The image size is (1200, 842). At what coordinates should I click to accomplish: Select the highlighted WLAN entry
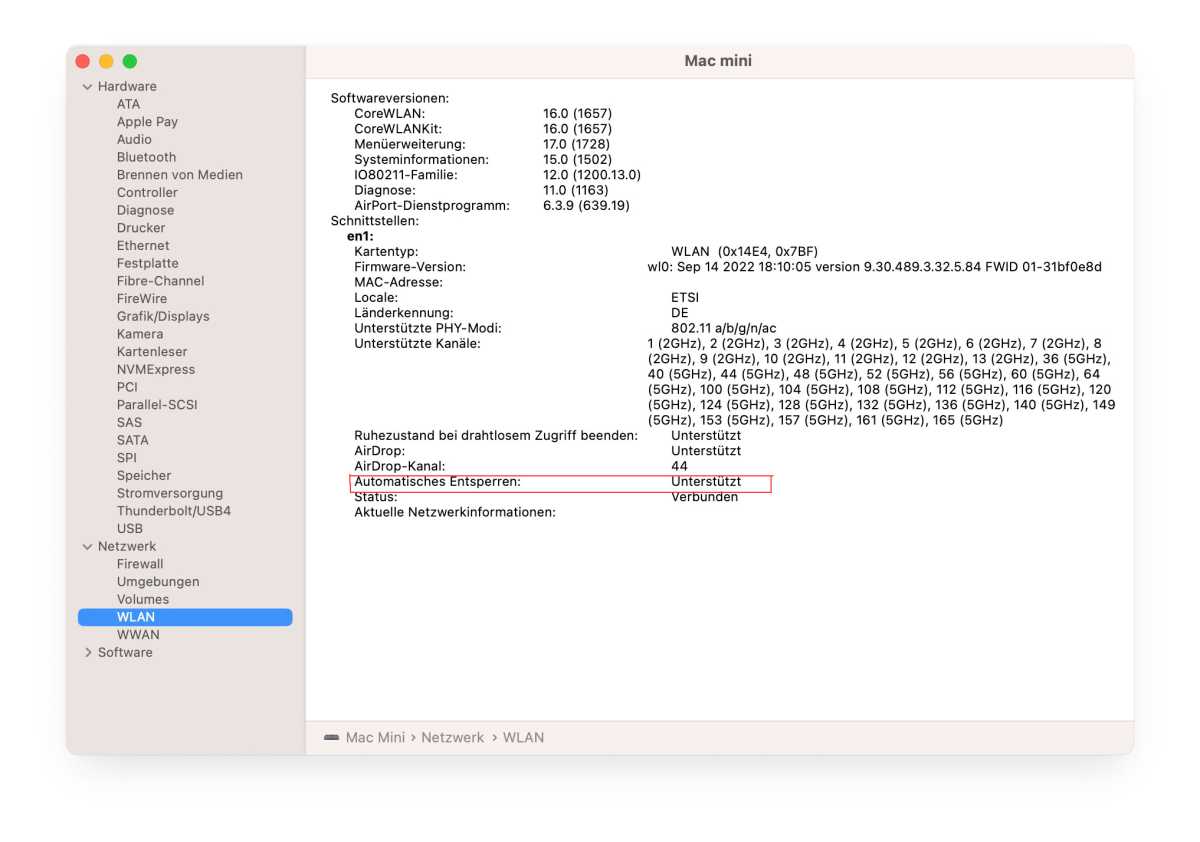point(185,618)
